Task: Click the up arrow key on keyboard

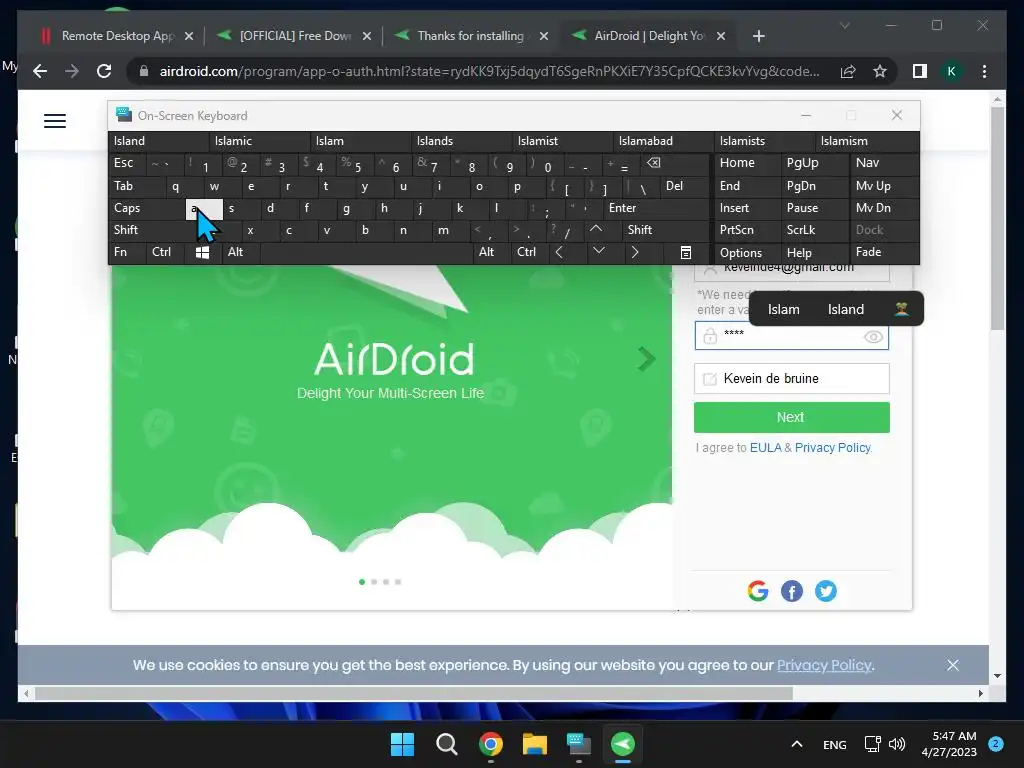Action: click(596, 229)
